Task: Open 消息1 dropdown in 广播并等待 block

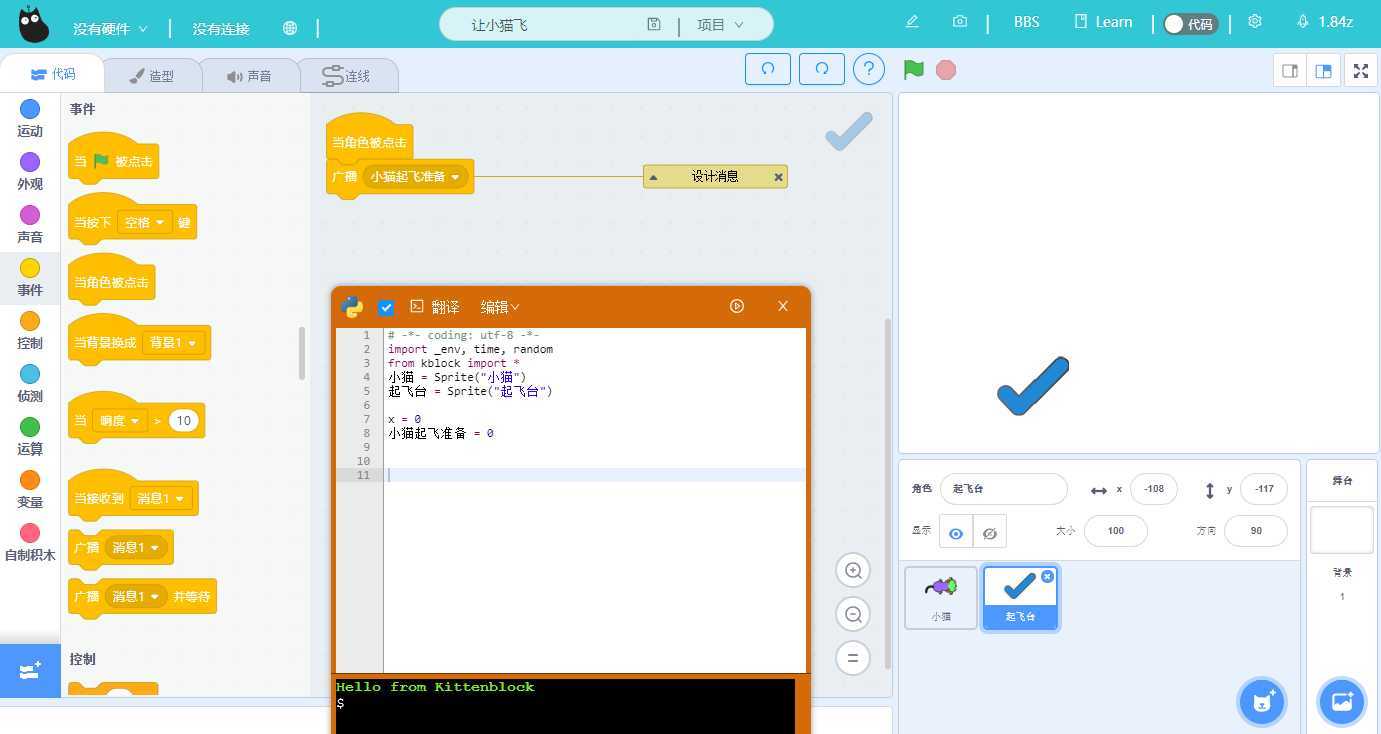Action: coord(135,597)
